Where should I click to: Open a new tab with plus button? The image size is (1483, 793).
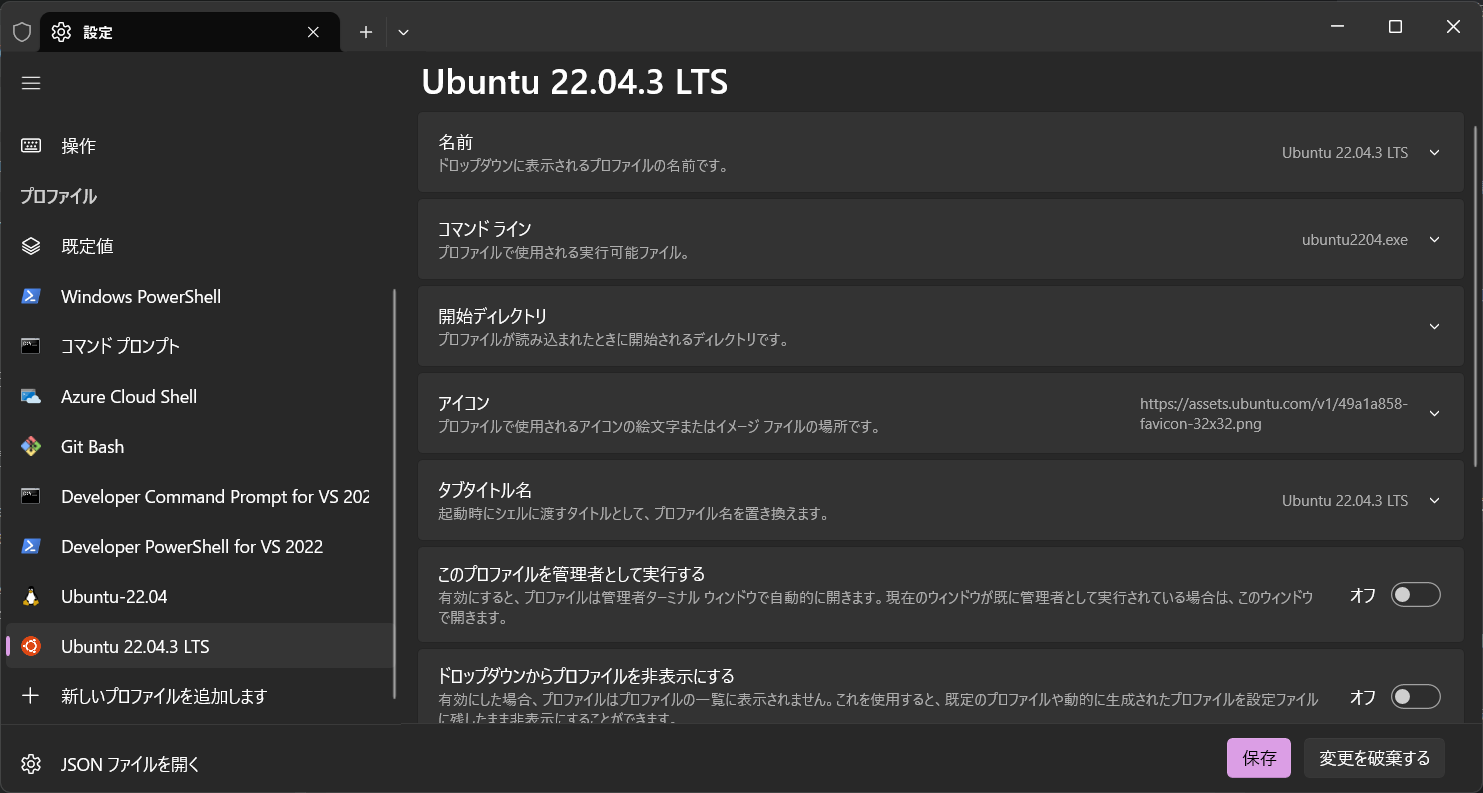click(x=366, y=32)
